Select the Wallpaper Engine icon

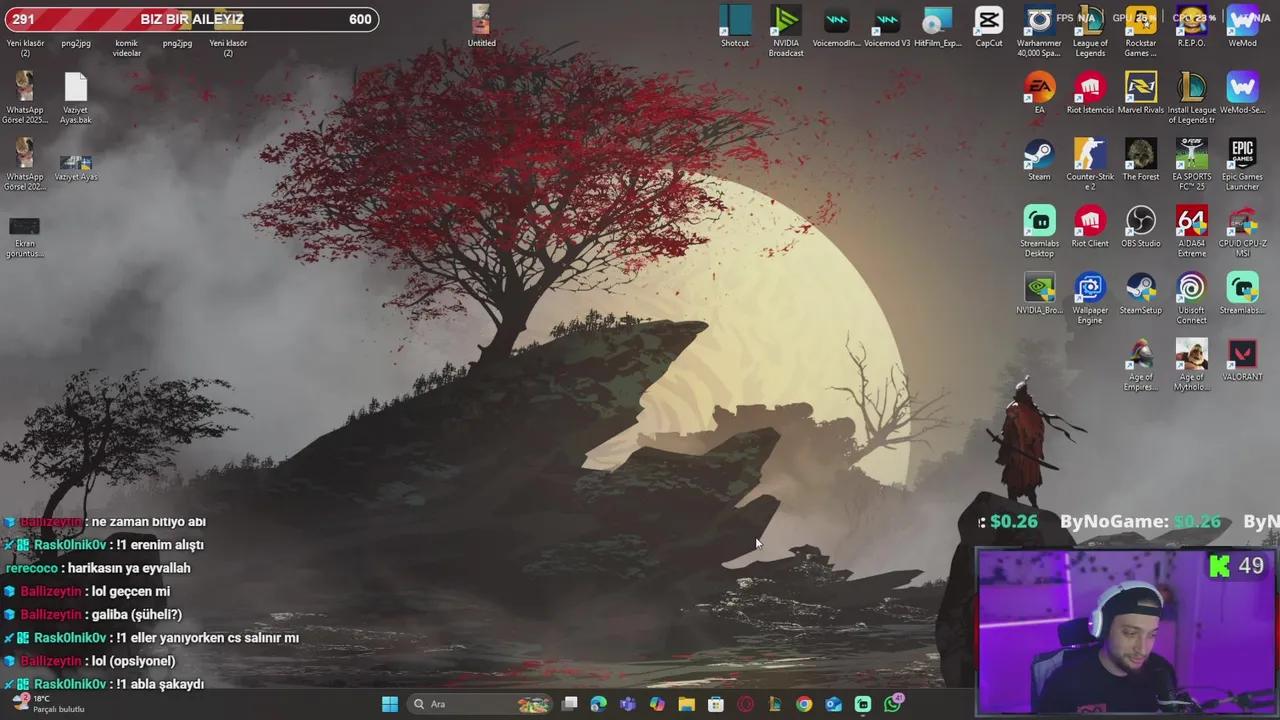pyautogui.click(x=1090, y=298)
